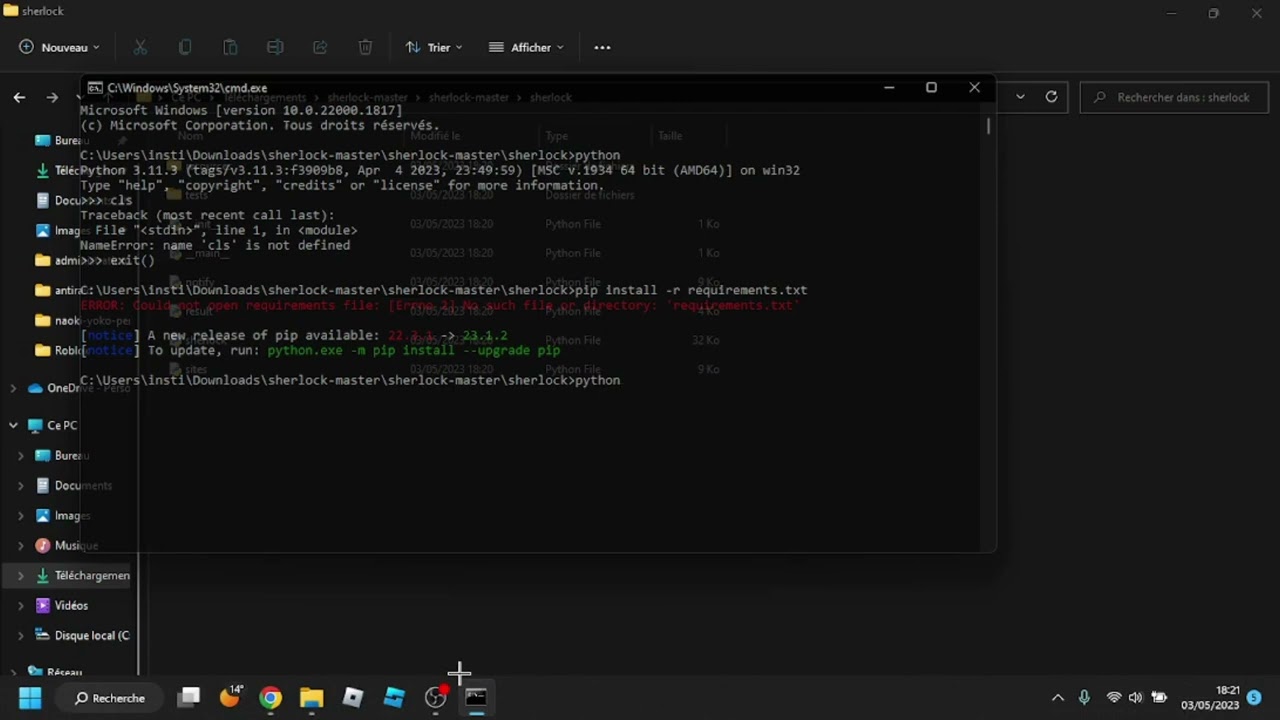Show hidden tray icons with the chevron
Viewport: 1280px width, 720px height.
[1057, 698]
